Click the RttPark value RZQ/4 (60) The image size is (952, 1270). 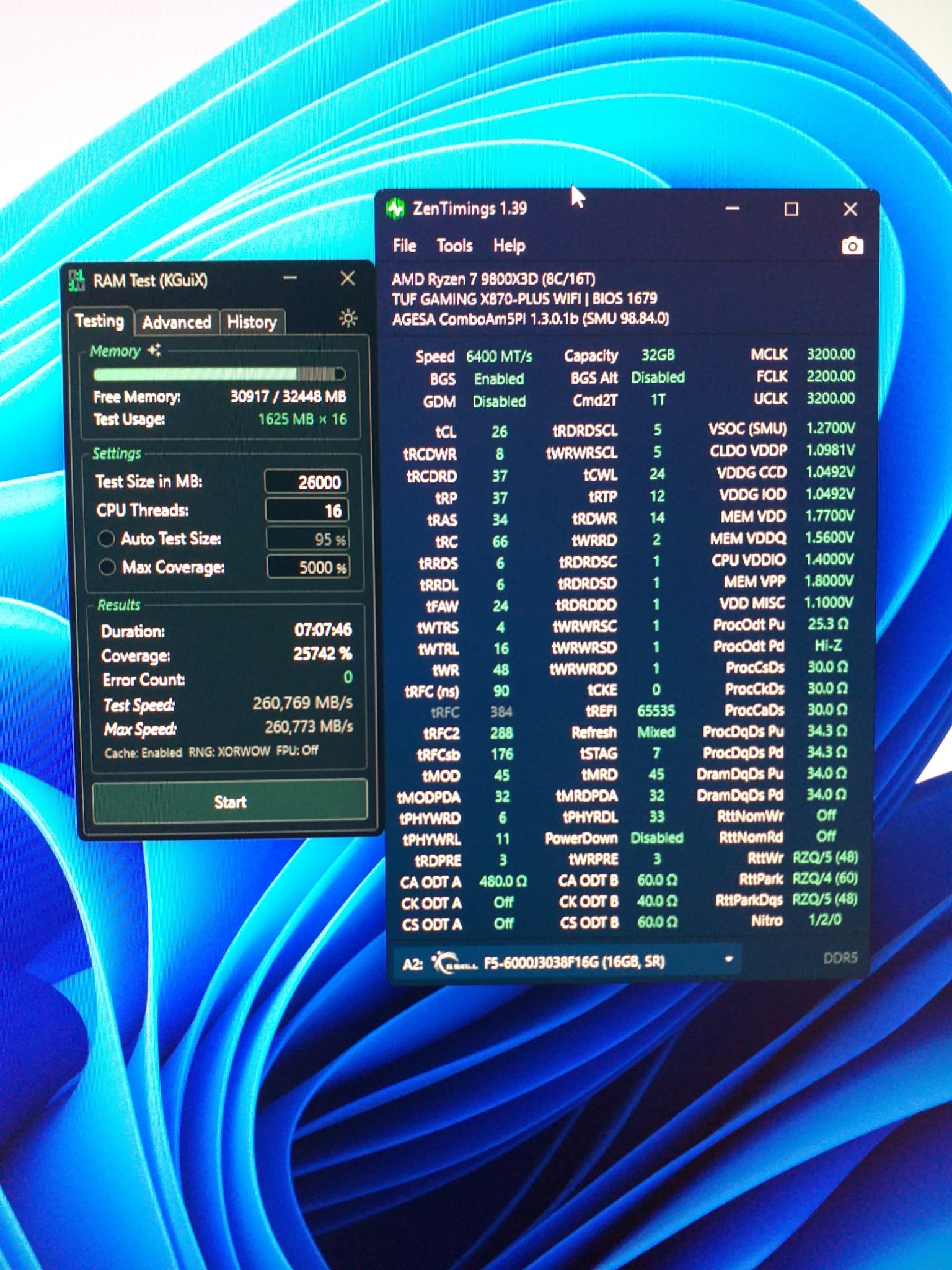(825, 878)
